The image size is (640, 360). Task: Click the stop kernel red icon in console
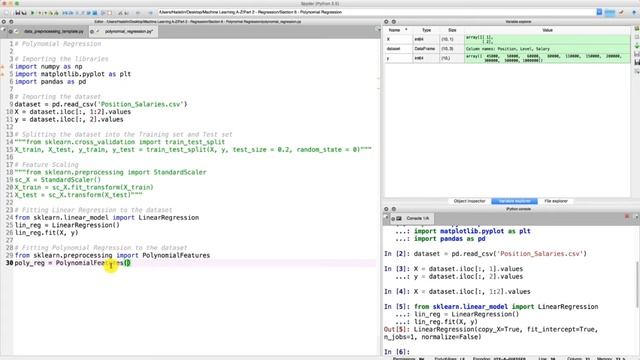(627, 216)
